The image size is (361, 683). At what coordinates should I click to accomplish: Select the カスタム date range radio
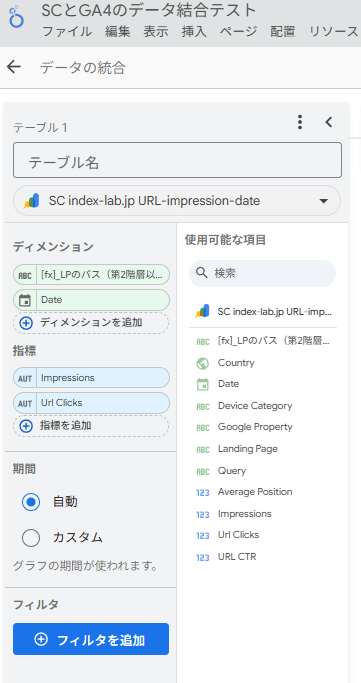click(x=31, y=538)
